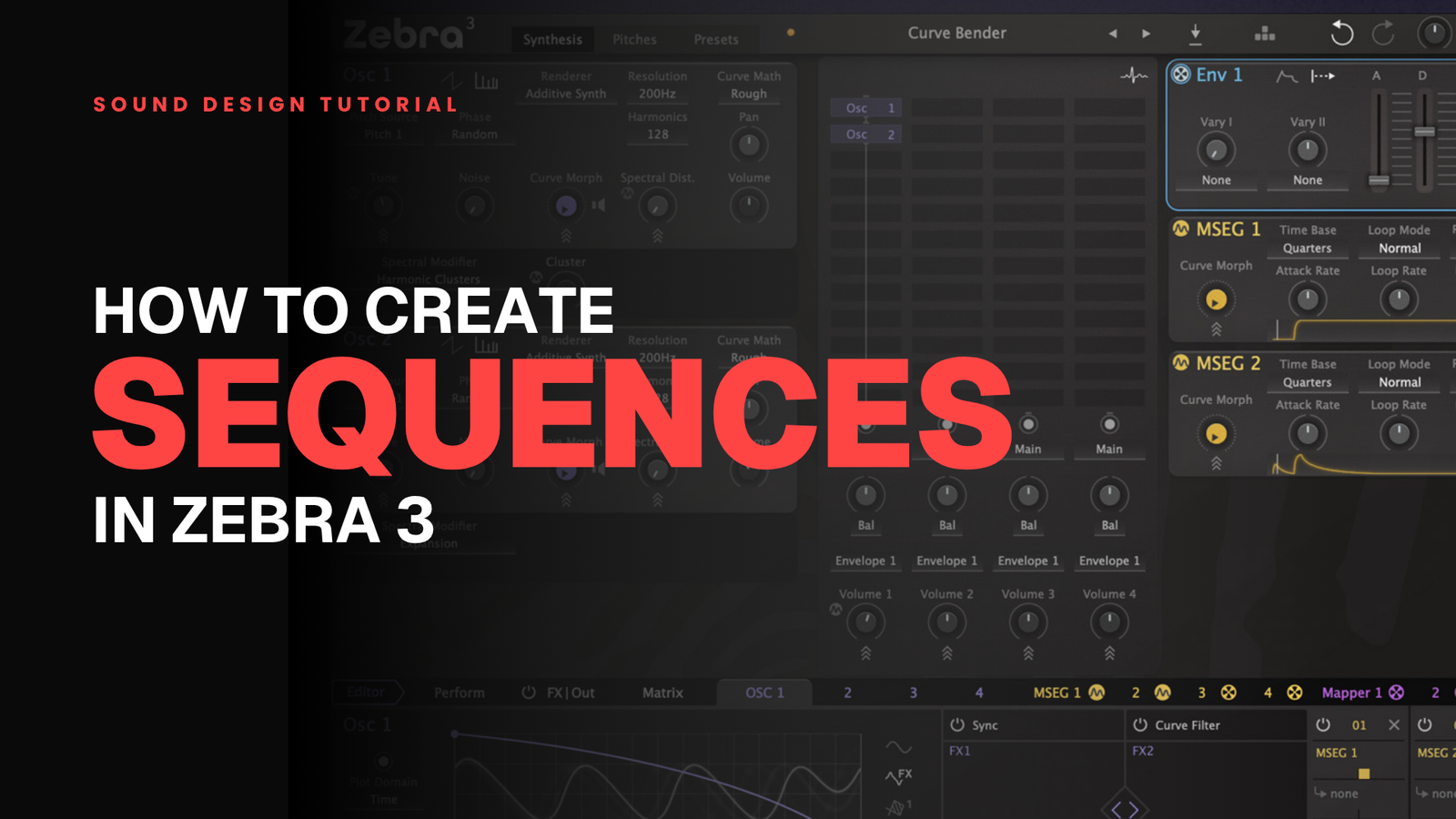The image size is (1456, 819).
Task: Click the Volume 2 knob
Action: (x=947, y=622)
